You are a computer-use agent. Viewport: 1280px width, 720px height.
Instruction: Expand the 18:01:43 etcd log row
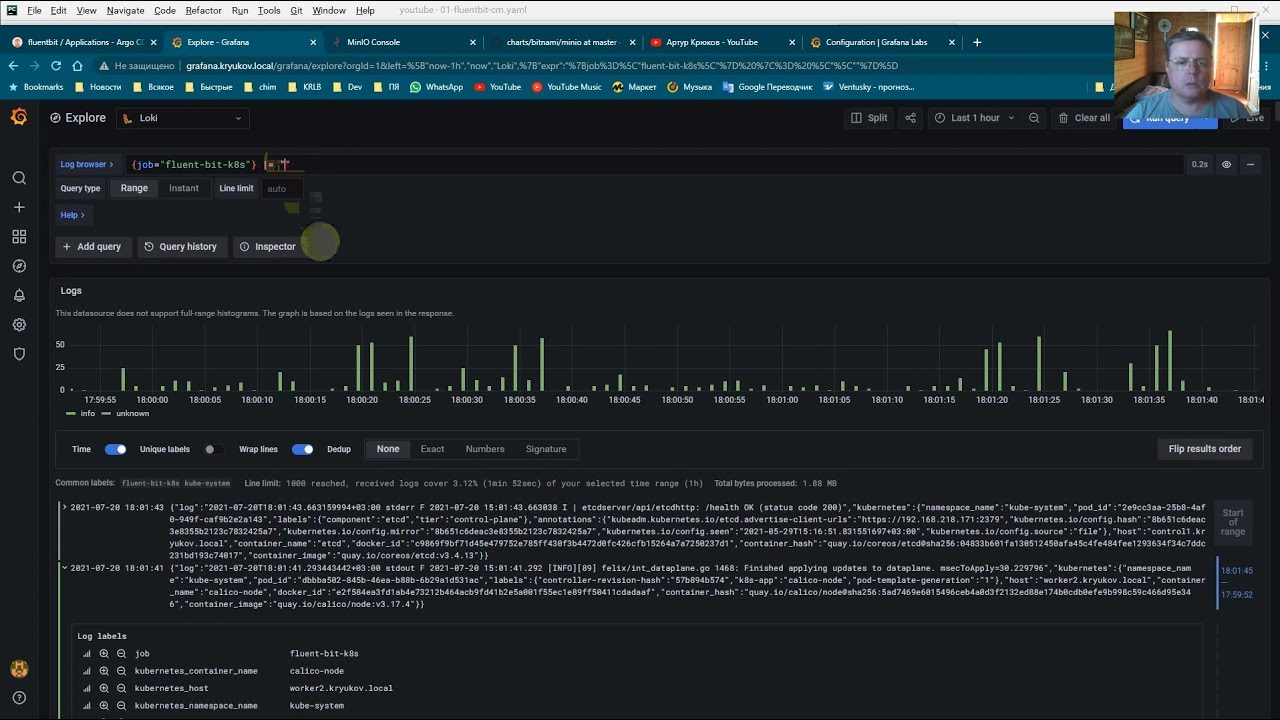(x=64, y=507)
